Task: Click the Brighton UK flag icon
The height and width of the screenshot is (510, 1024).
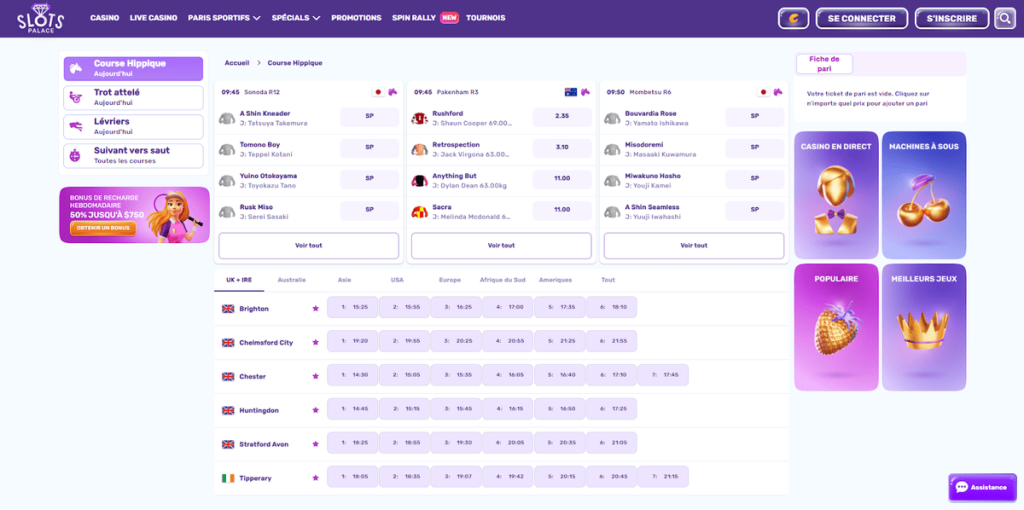Action: (228, 308)
